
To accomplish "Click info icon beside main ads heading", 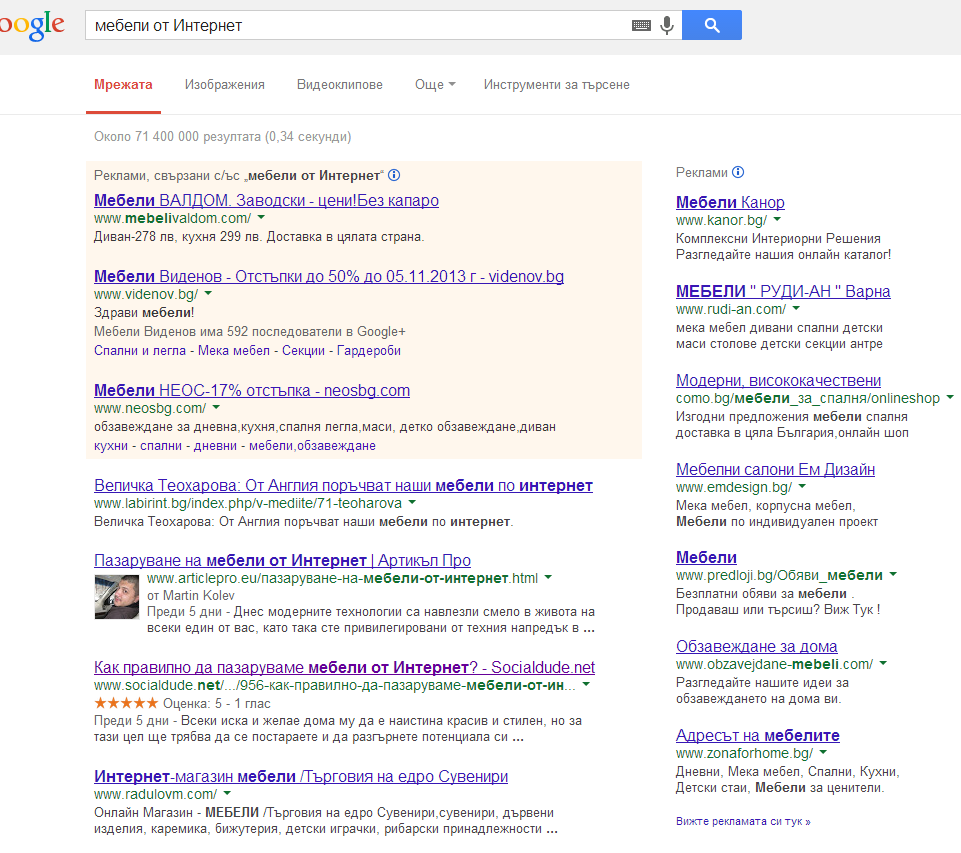I will pos(394,175).
